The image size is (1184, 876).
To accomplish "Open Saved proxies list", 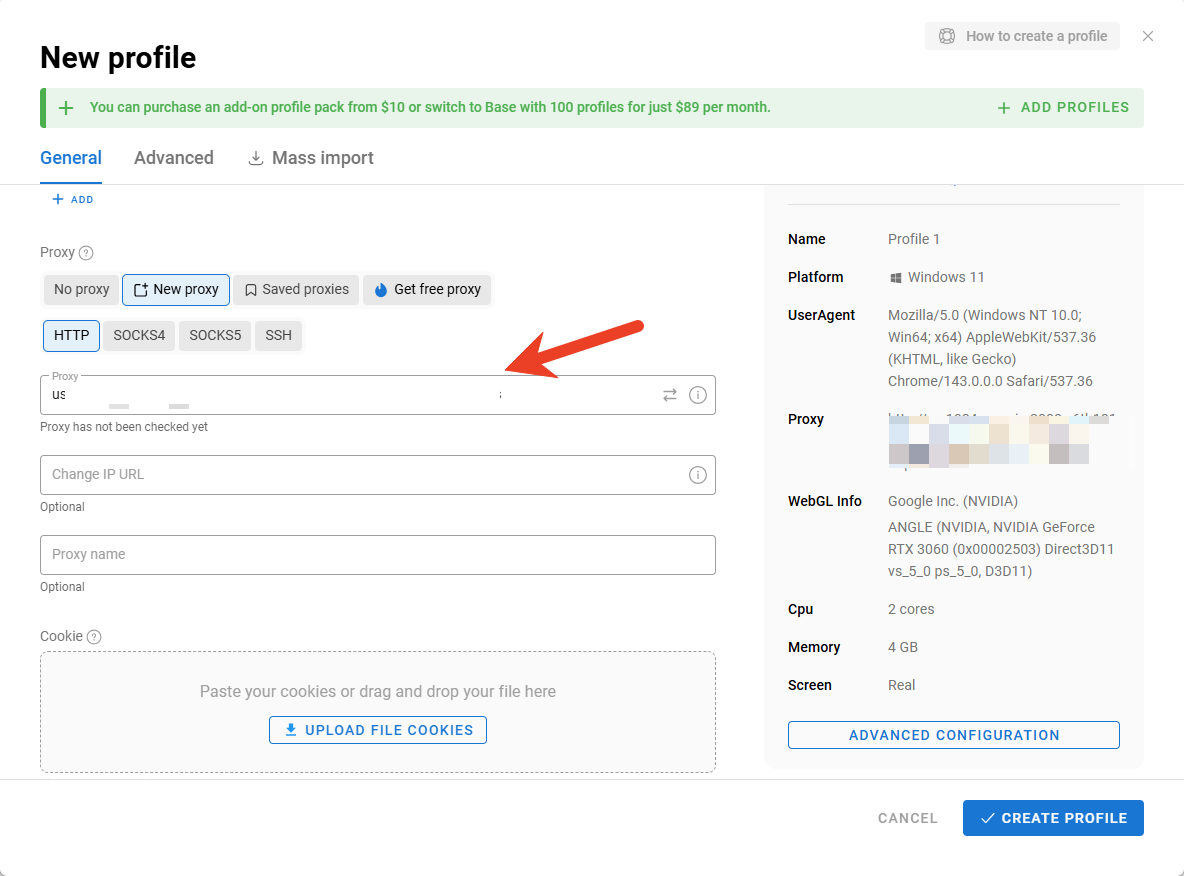I will (x=297, y=290).
